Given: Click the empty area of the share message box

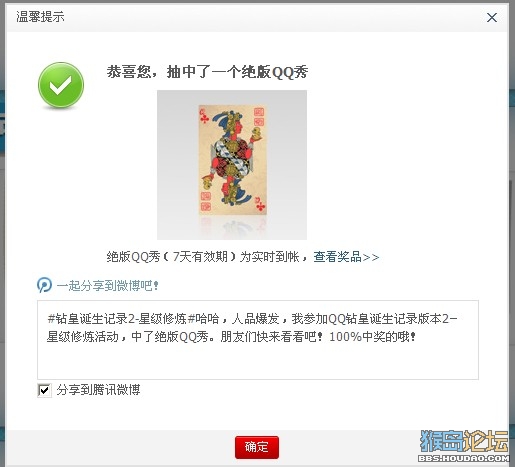Looking at the screenshot, I should [x=258, y=362].
